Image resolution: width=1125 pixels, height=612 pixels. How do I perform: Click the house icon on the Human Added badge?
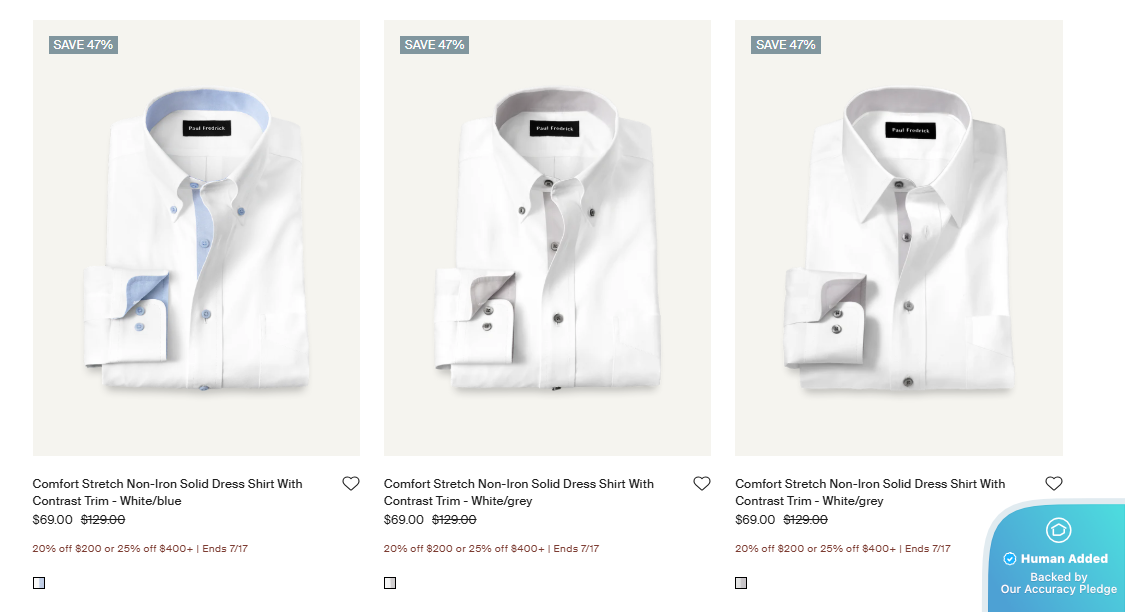tap(1059, 532)
